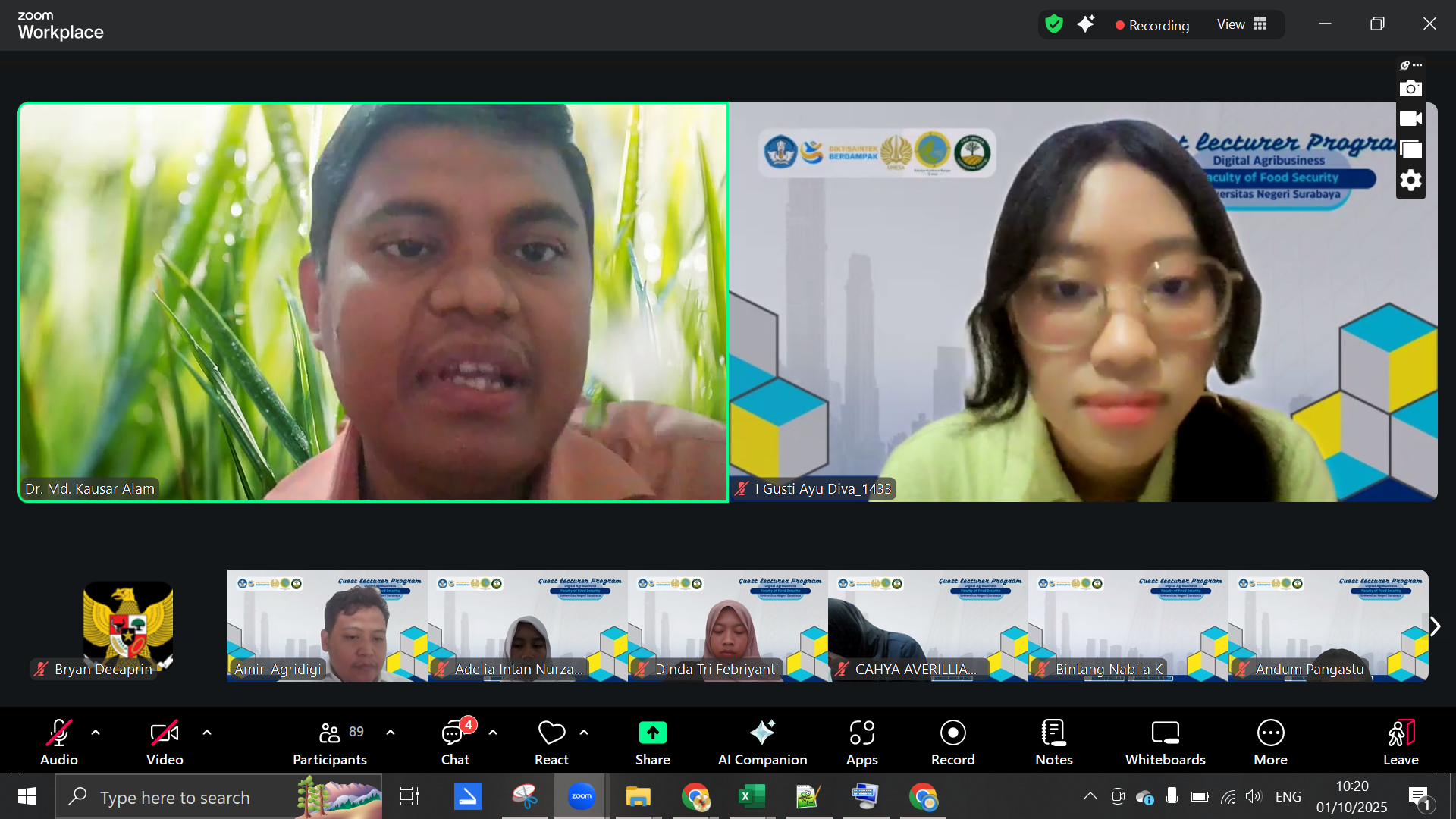Expand the video options caret
This screenshot has width=1456, height=819.
coord(207,733)
